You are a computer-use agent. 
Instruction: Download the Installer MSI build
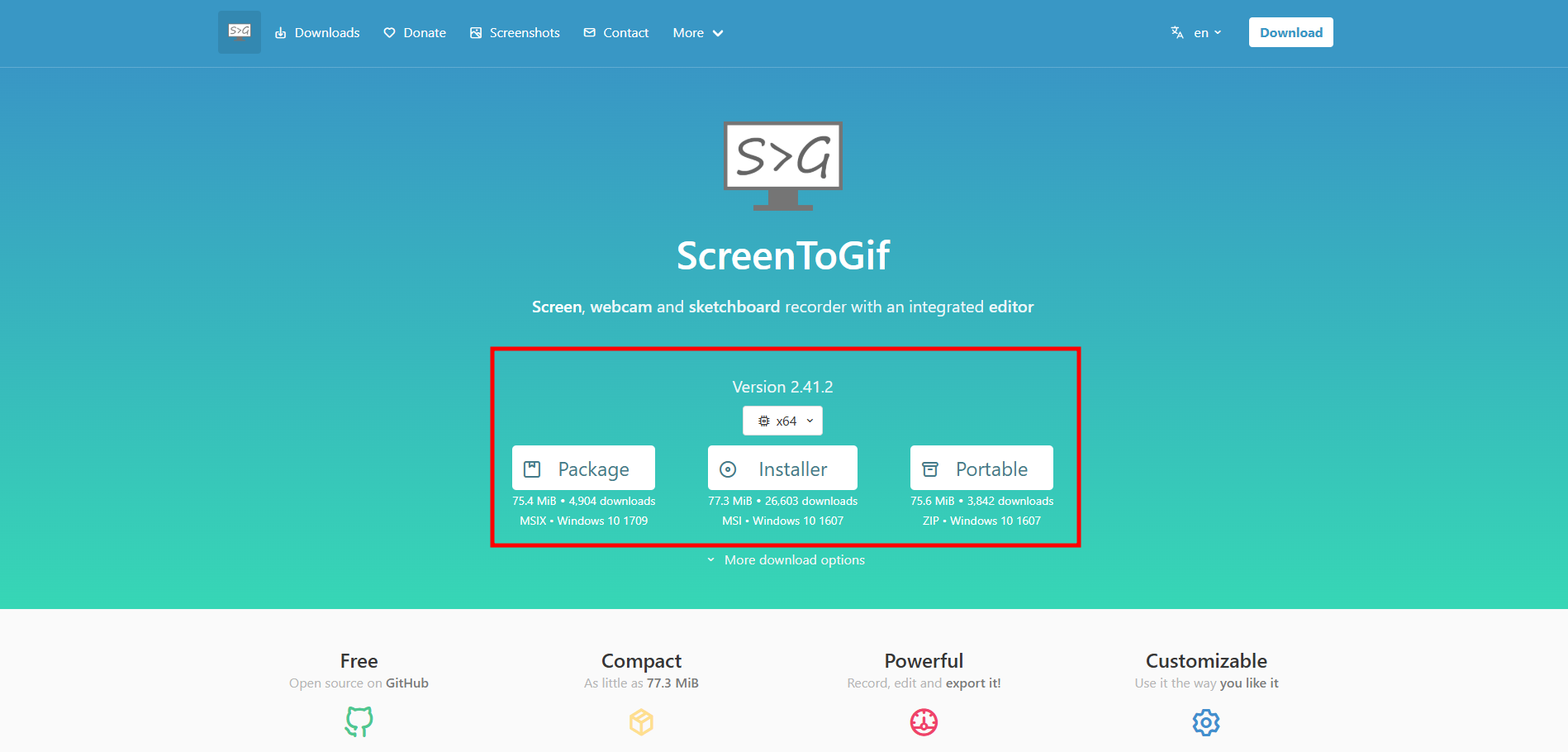[782, 469]
